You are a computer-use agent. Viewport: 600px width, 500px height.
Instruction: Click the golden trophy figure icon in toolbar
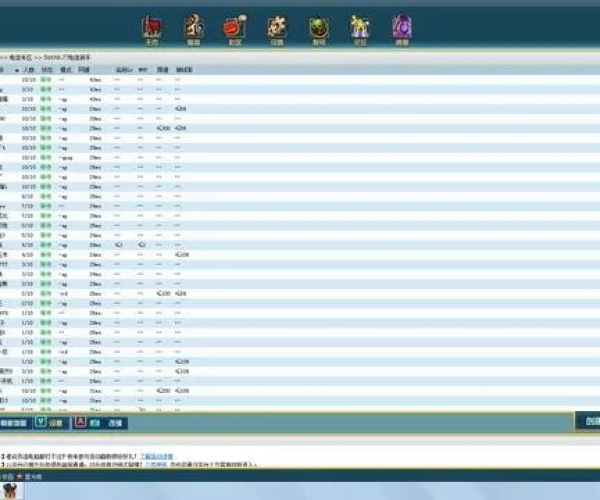359,27
